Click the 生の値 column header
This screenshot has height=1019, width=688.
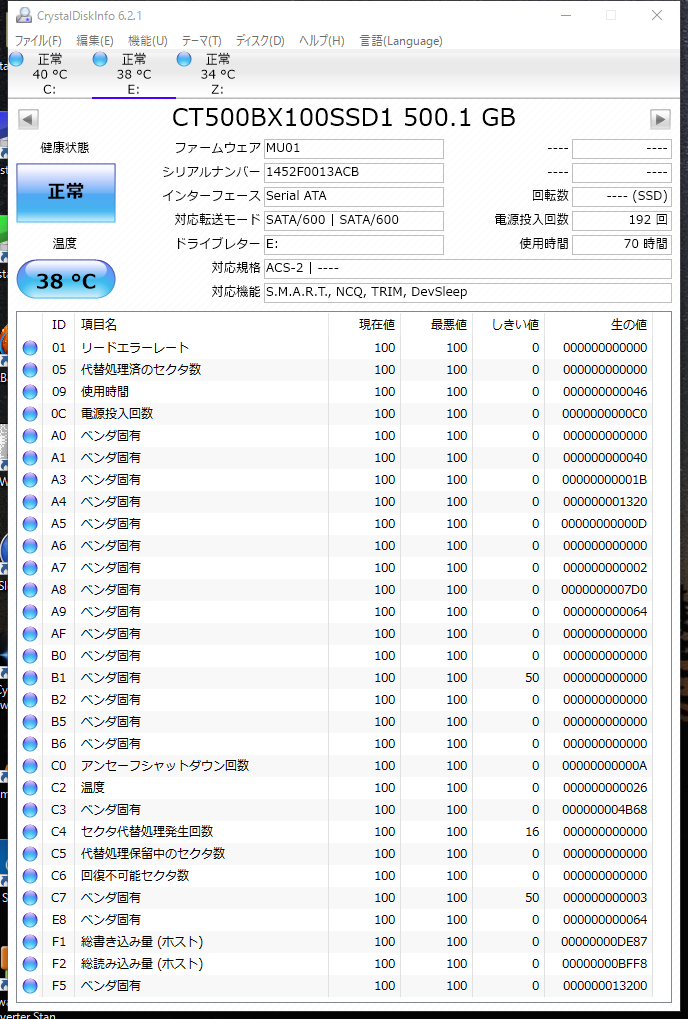coord(629,324)
